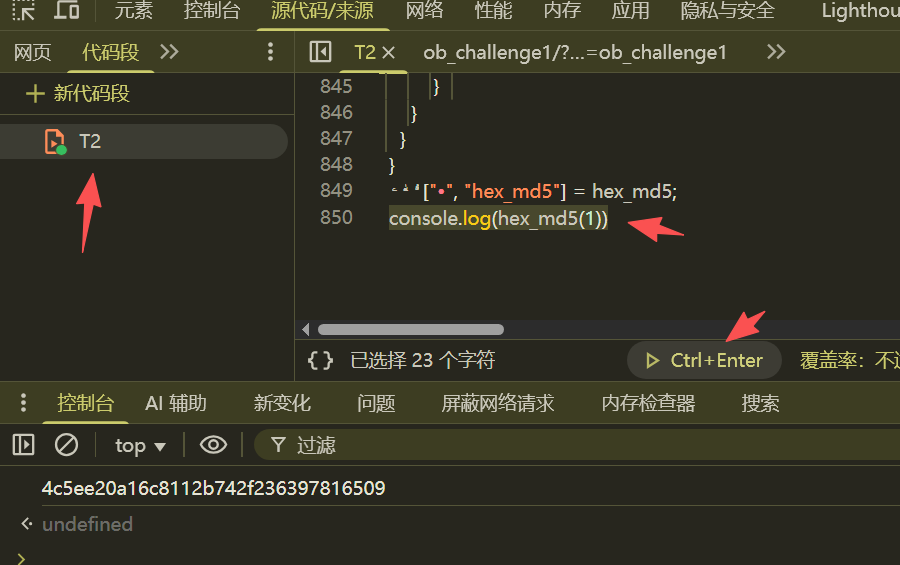Pretty print code with braces icon
Viewport: 900px width, 565px height.
[x=320, y=361]
